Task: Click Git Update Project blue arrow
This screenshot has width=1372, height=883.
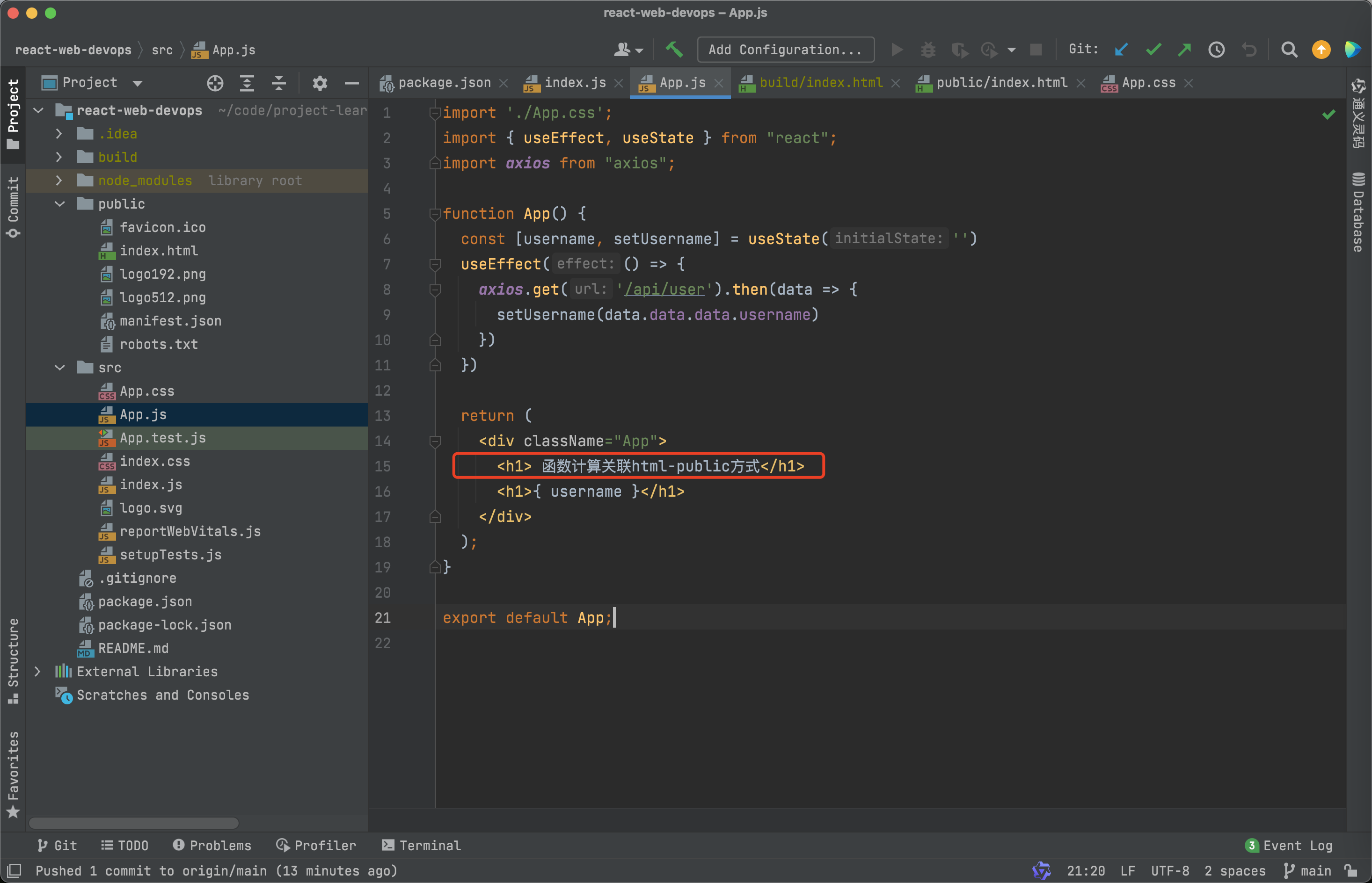Action: point(1121,50)
